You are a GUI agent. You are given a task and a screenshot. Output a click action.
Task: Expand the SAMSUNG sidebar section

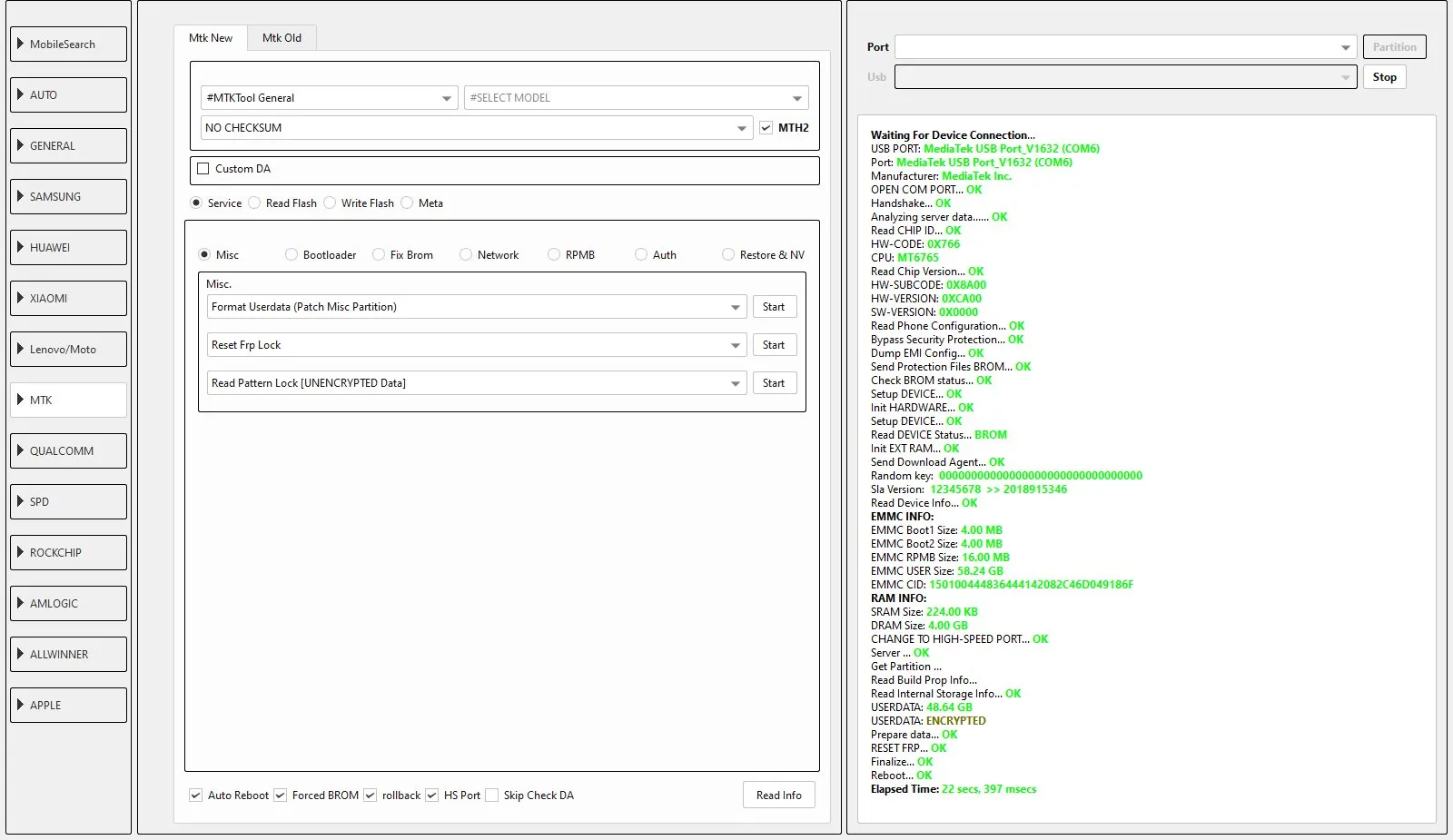[68, 196]
